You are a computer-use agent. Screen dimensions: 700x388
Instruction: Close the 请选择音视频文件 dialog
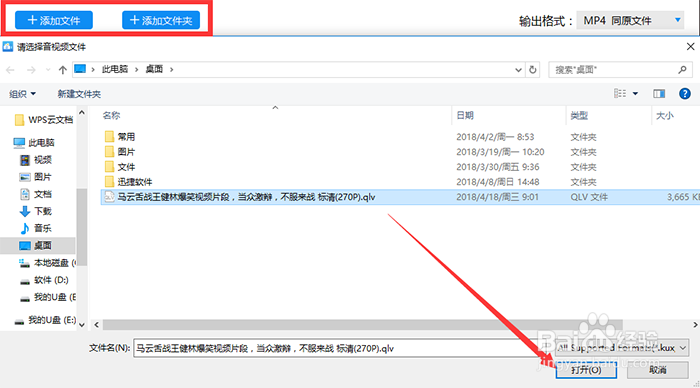tap(690, 46)
